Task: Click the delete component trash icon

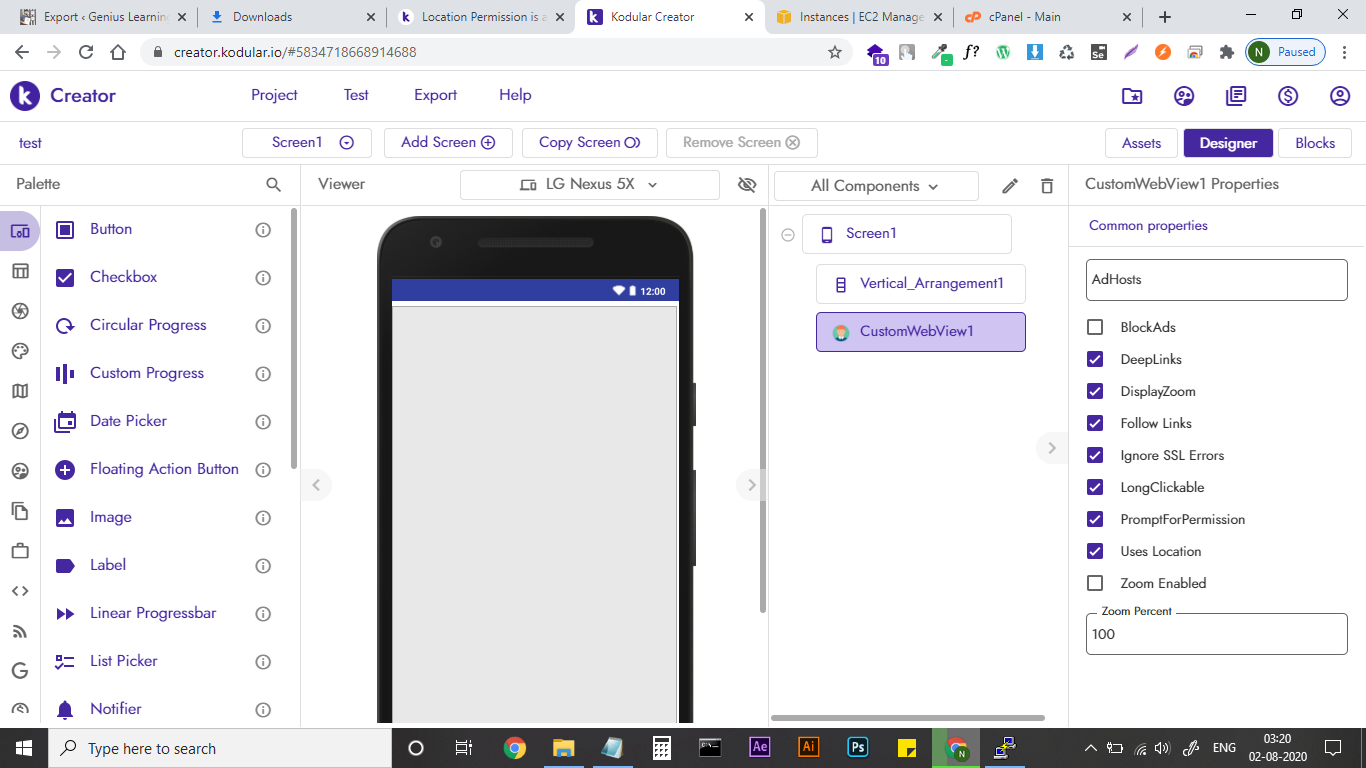Action: (x=1047, y=186)
